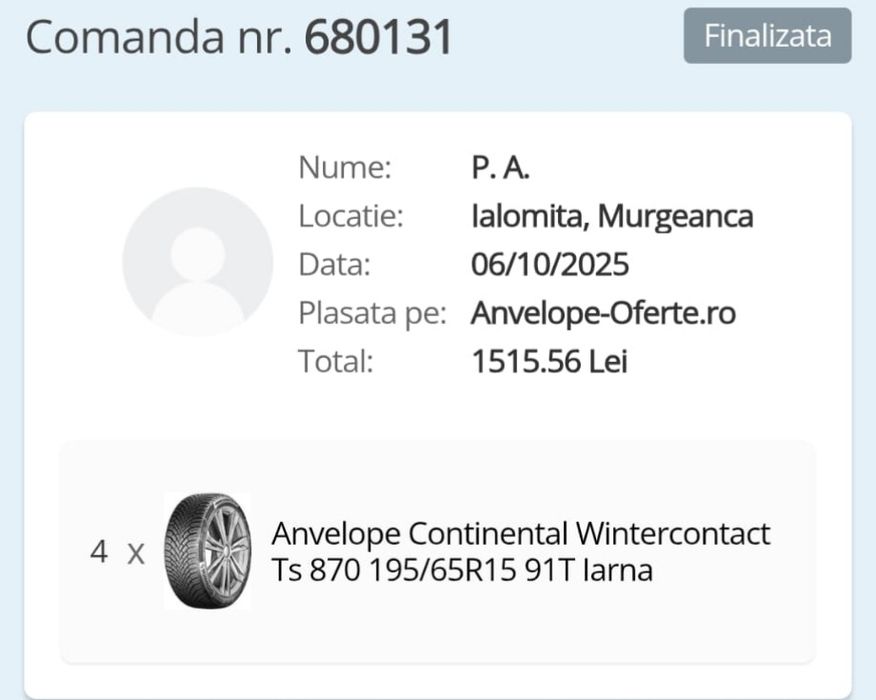Click the Ts 870 195/65R15 91T Iarna line
876x700 pixels.
click(x=462, y=570)
